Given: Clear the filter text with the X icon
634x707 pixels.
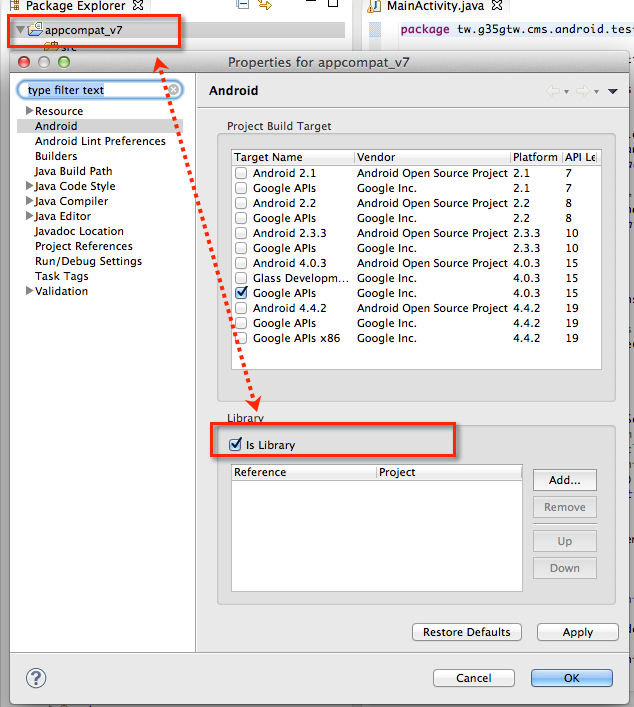Looking at the screenshot, I should coord(173,90).
